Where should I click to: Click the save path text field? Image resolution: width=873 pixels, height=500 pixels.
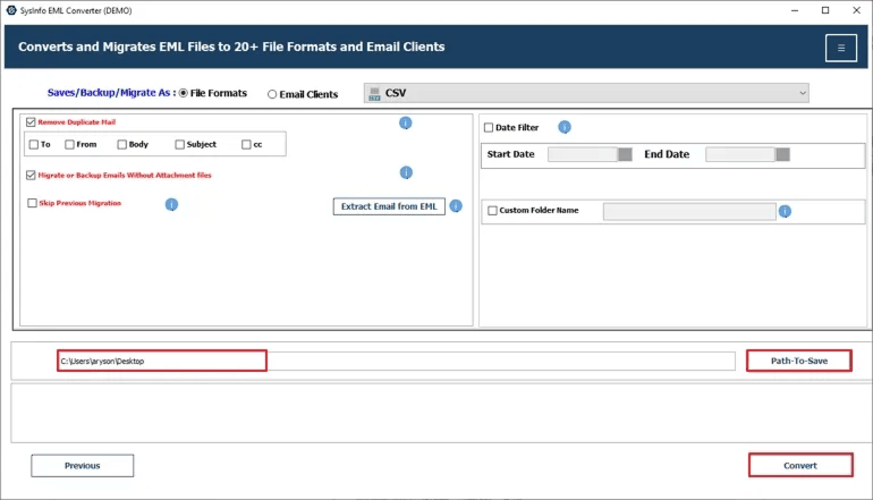point(396,361)
